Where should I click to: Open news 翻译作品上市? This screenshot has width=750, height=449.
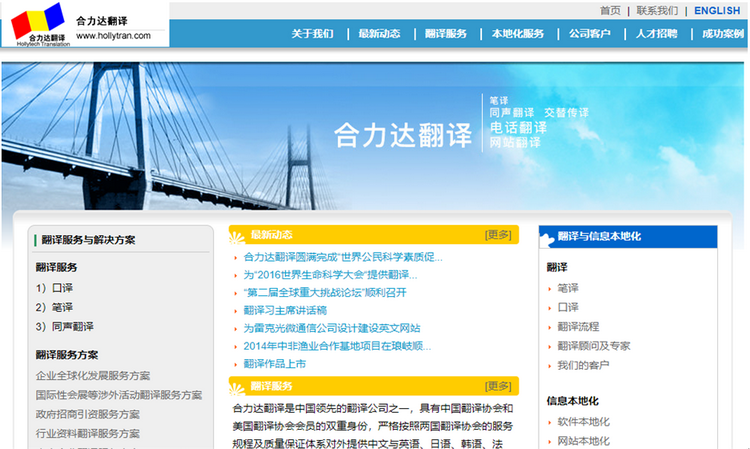click(x=275, y=364)
